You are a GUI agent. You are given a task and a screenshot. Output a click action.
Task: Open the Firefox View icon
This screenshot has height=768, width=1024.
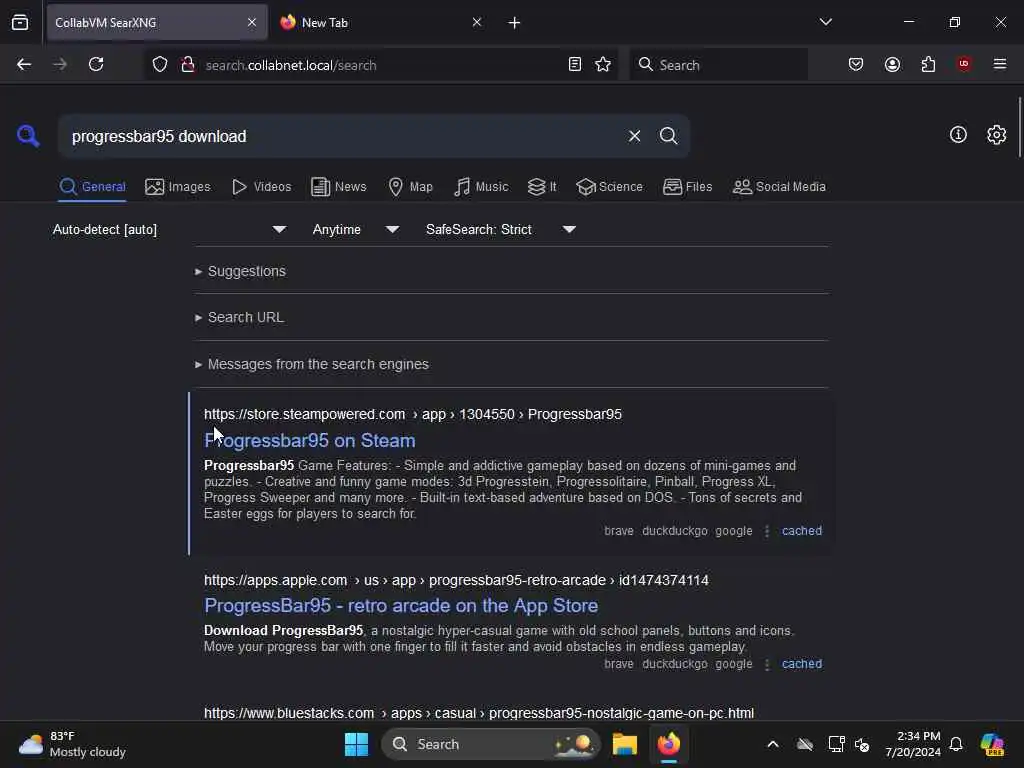(x=20, y=23)
